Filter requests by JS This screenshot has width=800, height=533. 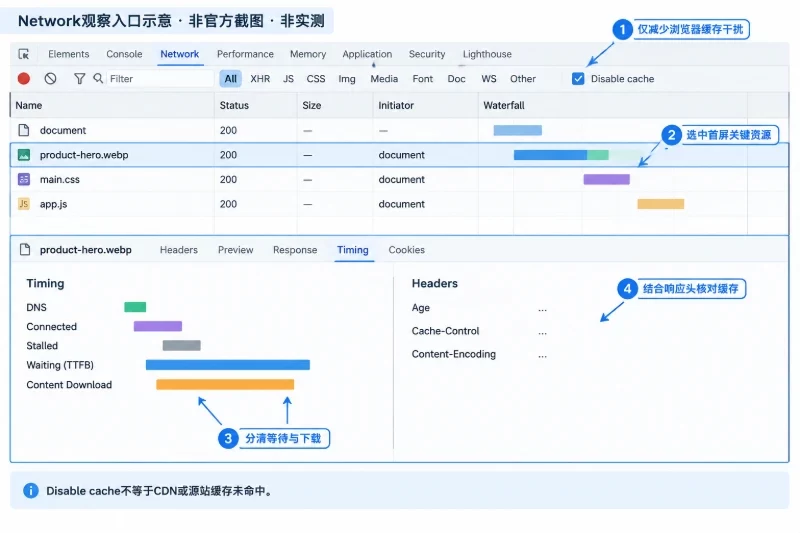288,79
